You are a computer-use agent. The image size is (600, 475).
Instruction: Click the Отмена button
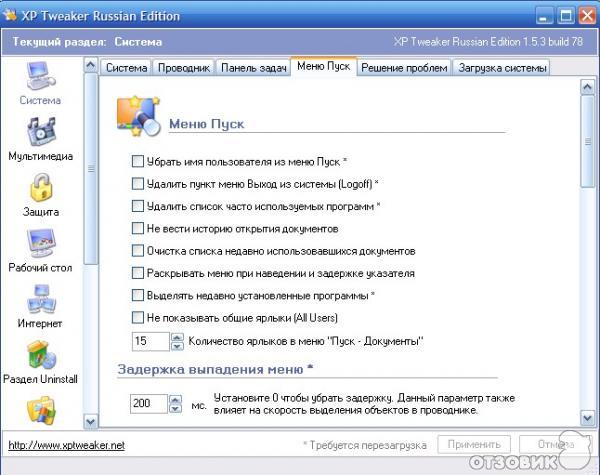tap(556, 444)
